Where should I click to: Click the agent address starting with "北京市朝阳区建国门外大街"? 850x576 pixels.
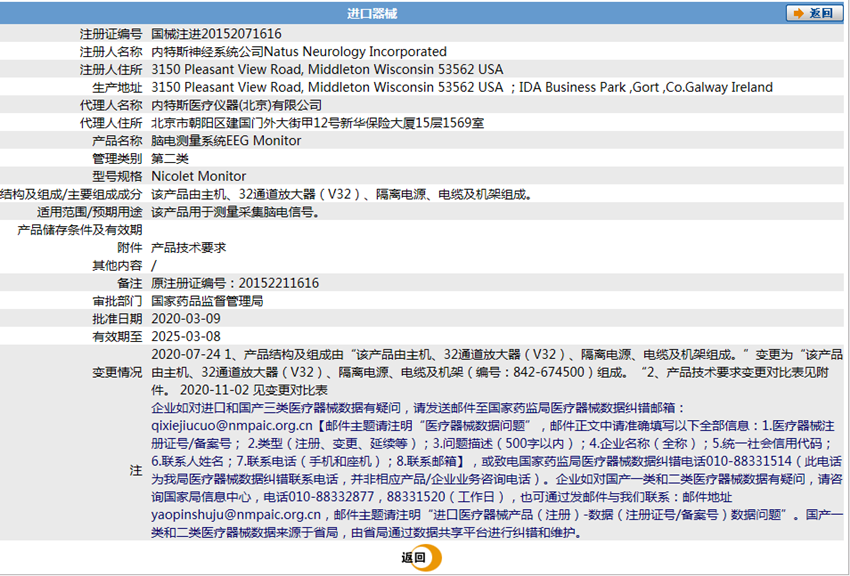click(318, 123)
